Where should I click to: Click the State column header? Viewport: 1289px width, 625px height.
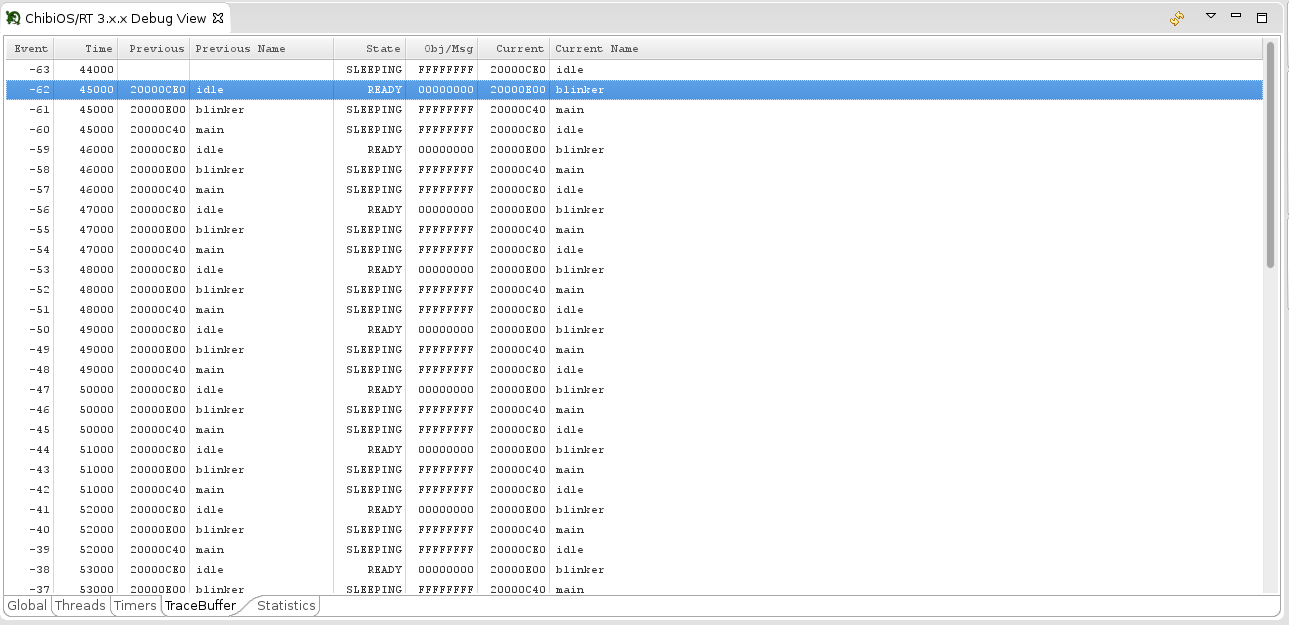click(x=370, y=49)
